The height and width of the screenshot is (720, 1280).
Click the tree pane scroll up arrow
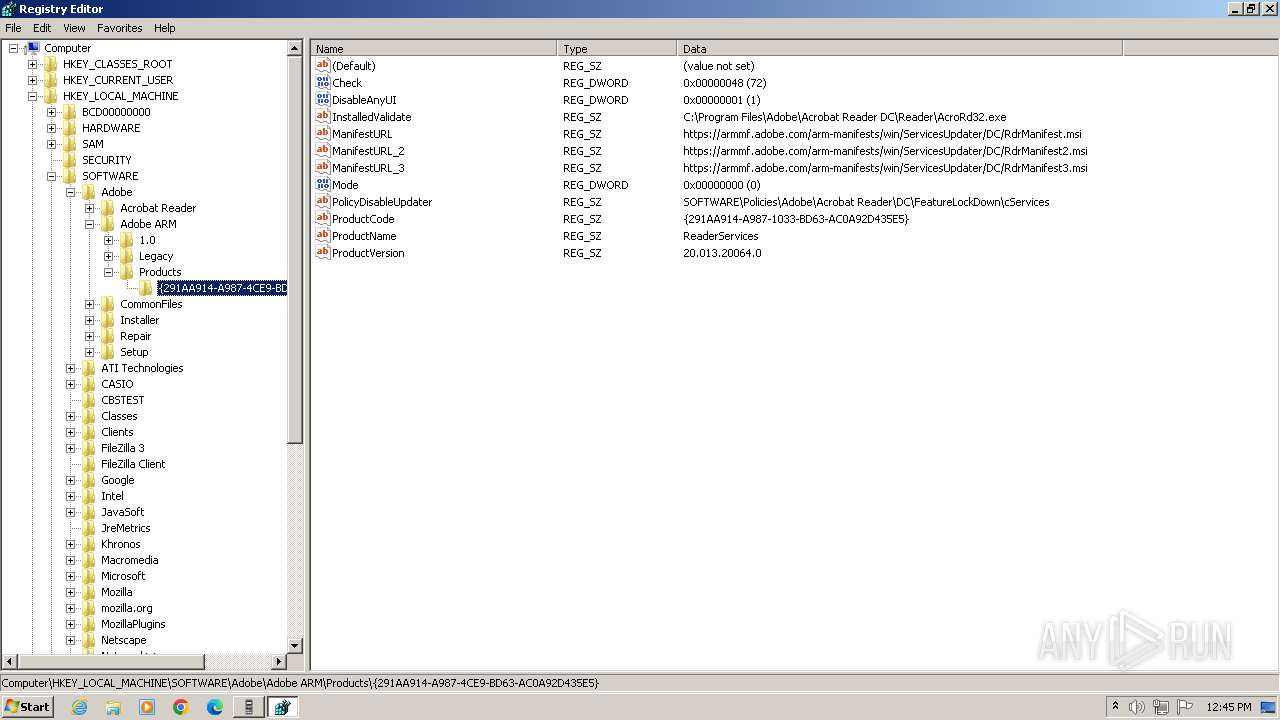[295, 48]
